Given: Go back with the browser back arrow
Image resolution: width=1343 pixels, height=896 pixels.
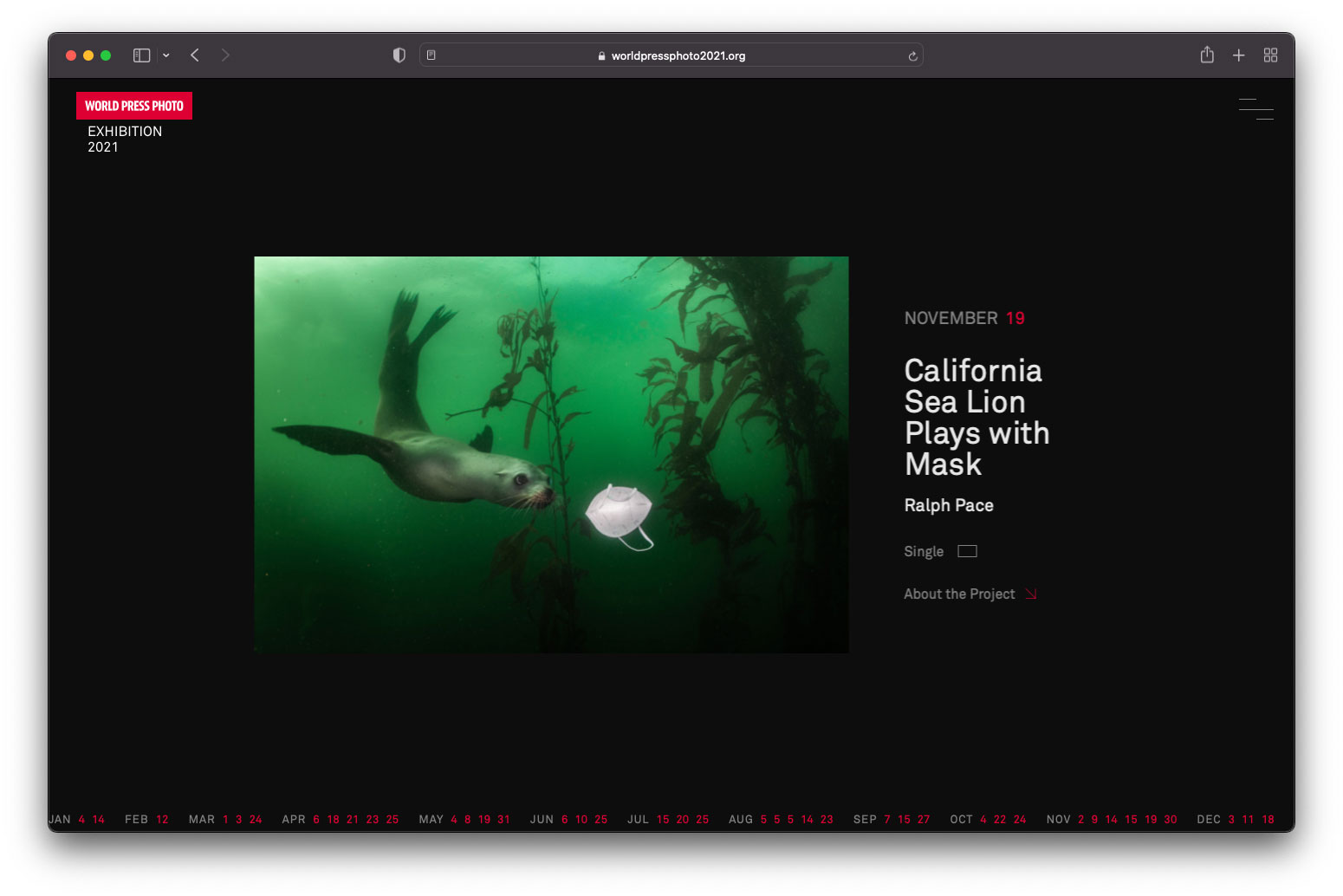Looking at the screenshot, I should pyautogui.click(x=195, y=55).
